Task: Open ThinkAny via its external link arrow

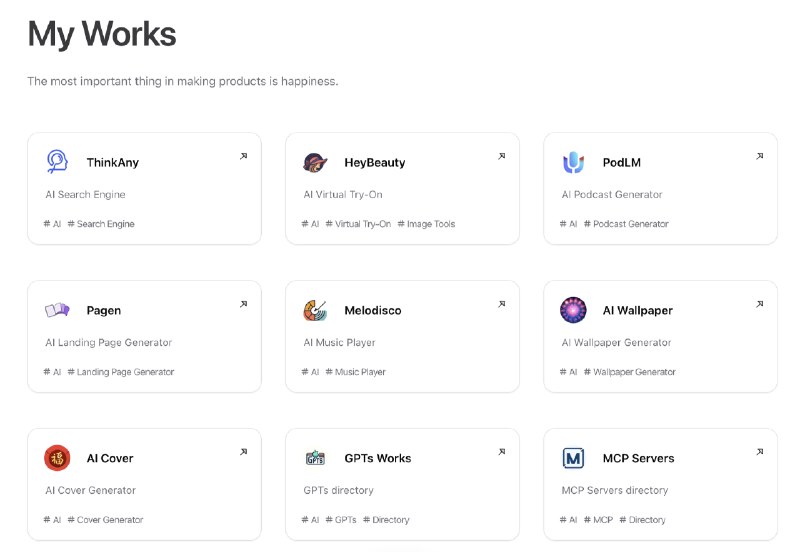Action: 243,156
